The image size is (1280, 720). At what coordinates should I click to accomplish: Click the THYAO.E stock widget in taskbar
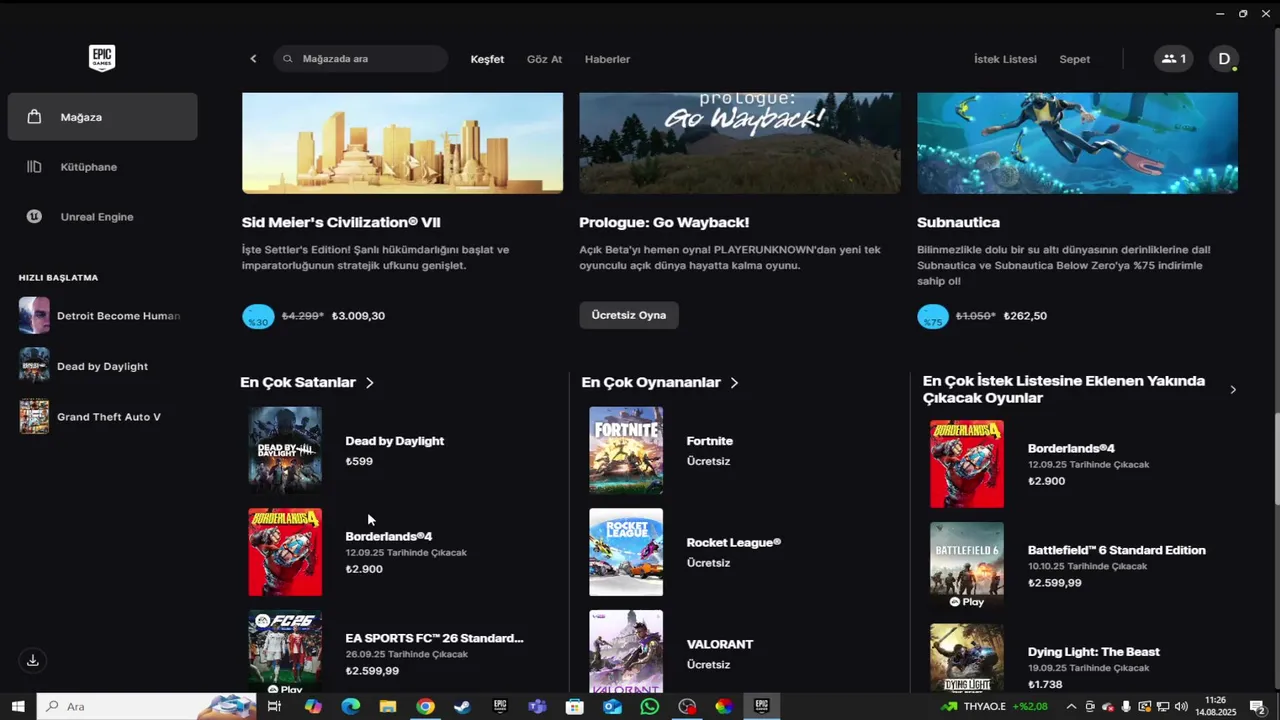point(994,706)
